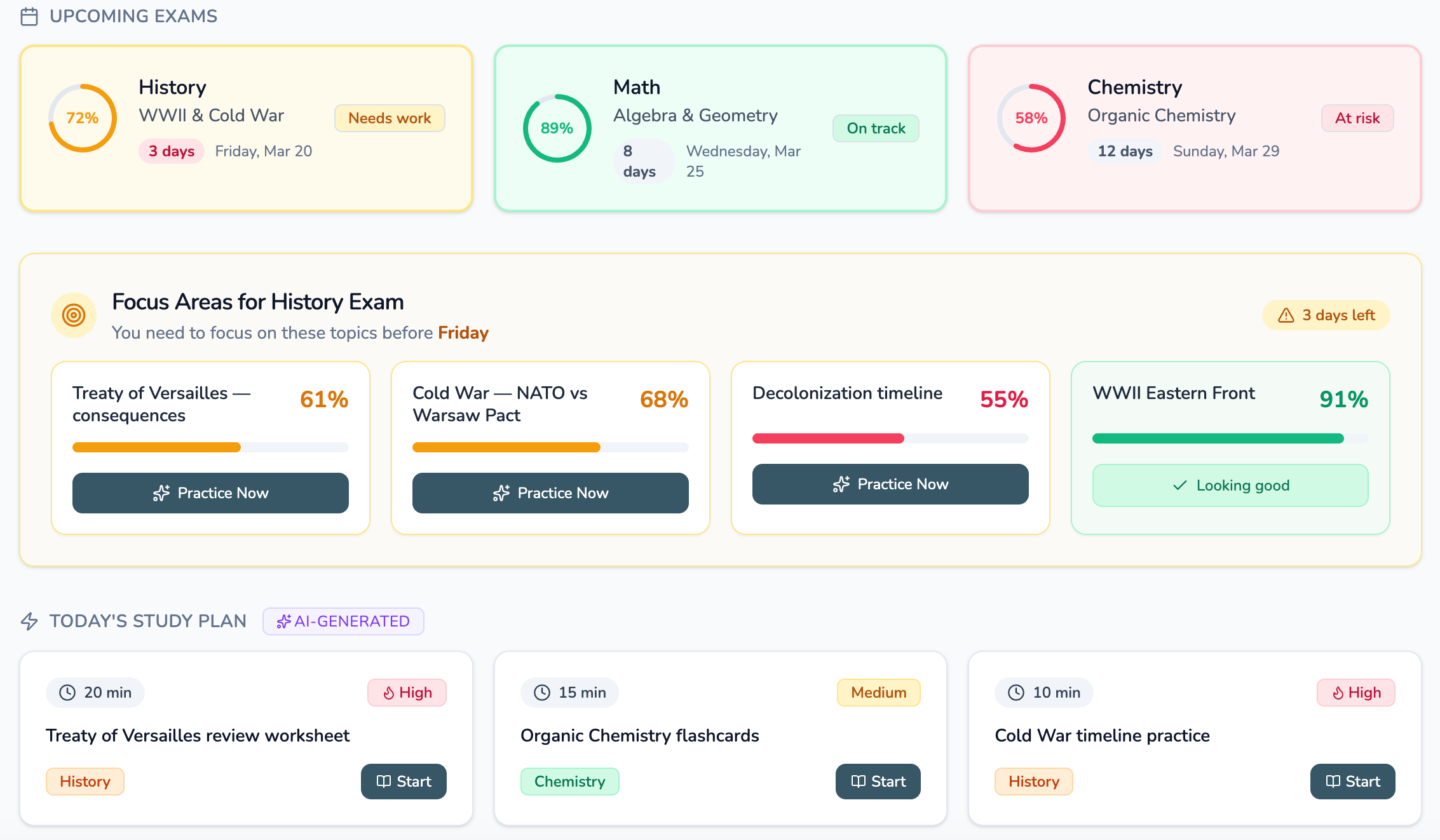Click the clock icon on the 20 min chip
Viewport: 1440px width, 840px height.
68,693
